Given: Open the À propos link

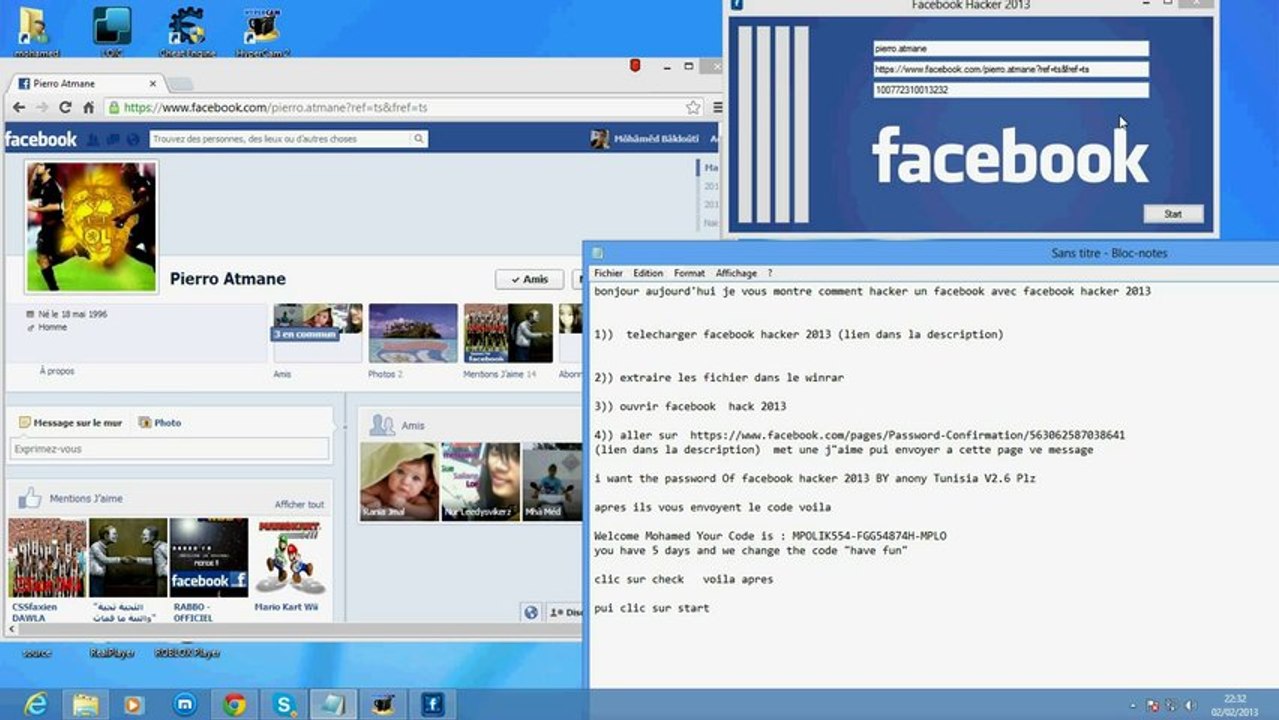Looking at the screenshot, I should 57,371.
